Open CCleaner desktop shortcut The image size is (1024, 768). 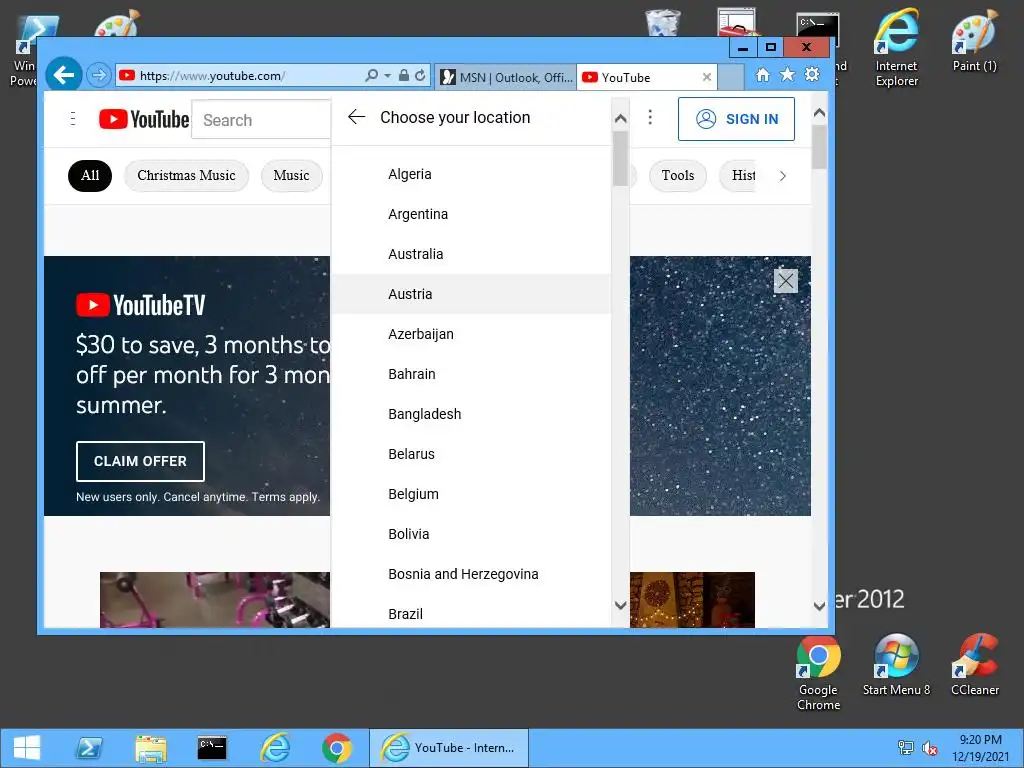pos(974,665)
